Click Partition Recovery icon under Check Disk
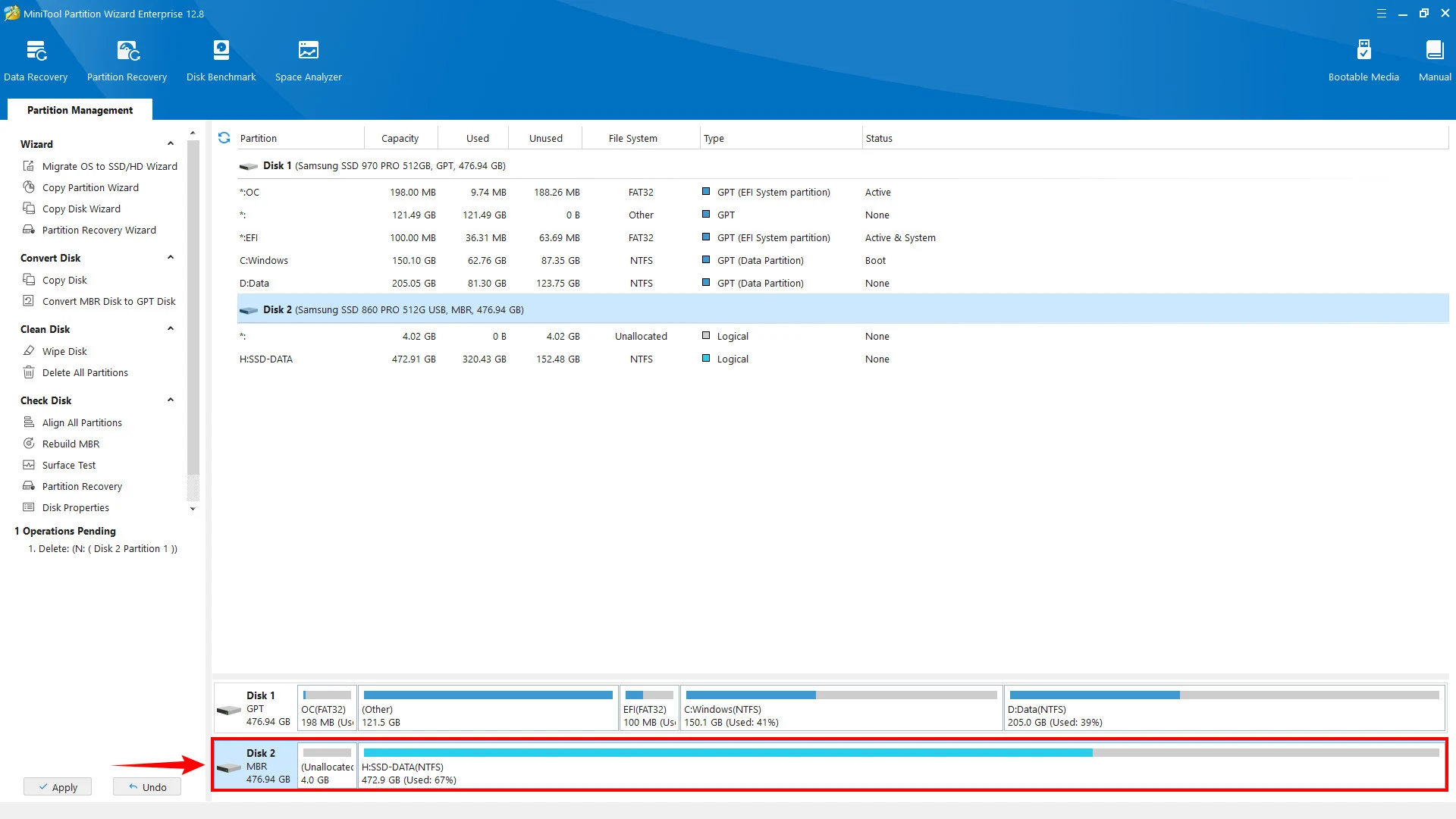Viewport: 1456px width, 819px height. [x=29, y=486]
